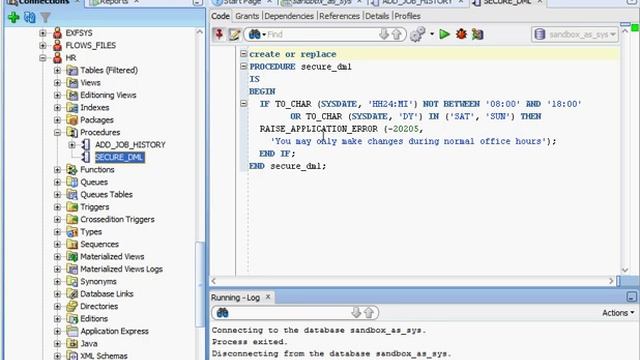Viewport: 640px width, 360px height.
Task: Click the log panel search field
Action: pyautogui.click(x=289, y=313)
